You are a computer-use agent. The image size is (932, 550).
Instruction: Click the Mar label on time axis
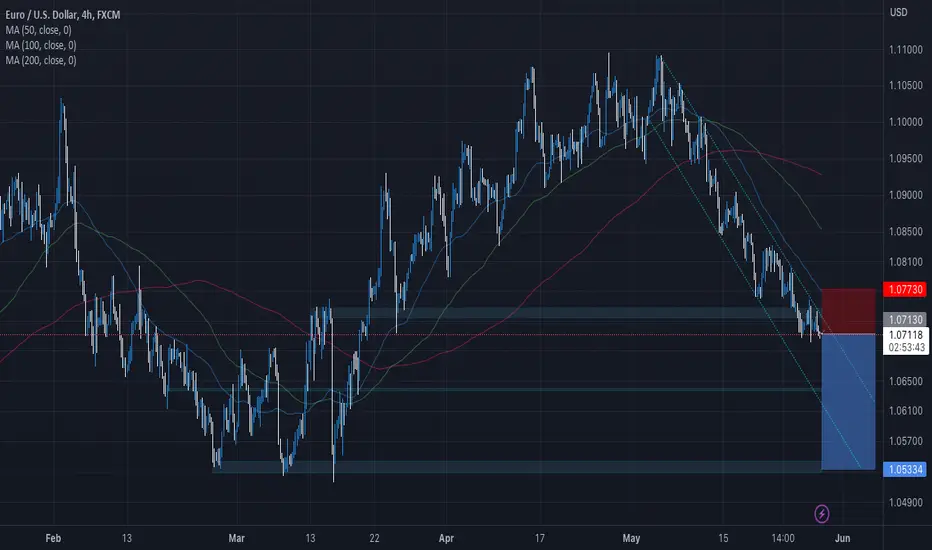[x=237, y=538]
